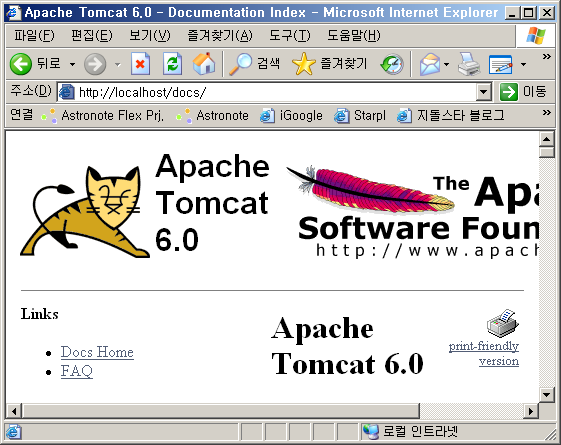The height and width of the screenshot is (445, 561).
Task: Open Astronote Flex Prj. link bar shortcut
Action: 102,116
